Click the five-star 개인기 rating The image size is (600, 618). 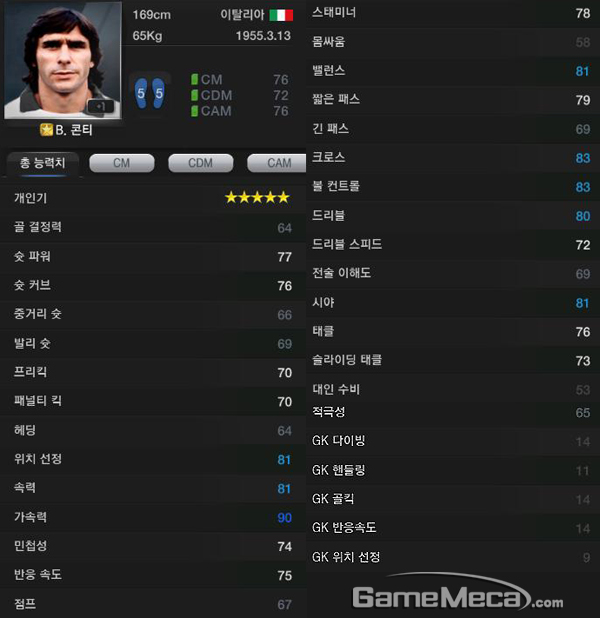point(257,197)
